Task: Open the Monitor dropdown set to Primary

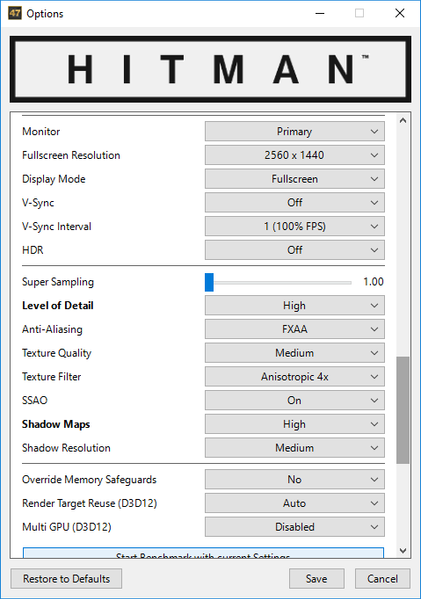Action: pos(295,131)
